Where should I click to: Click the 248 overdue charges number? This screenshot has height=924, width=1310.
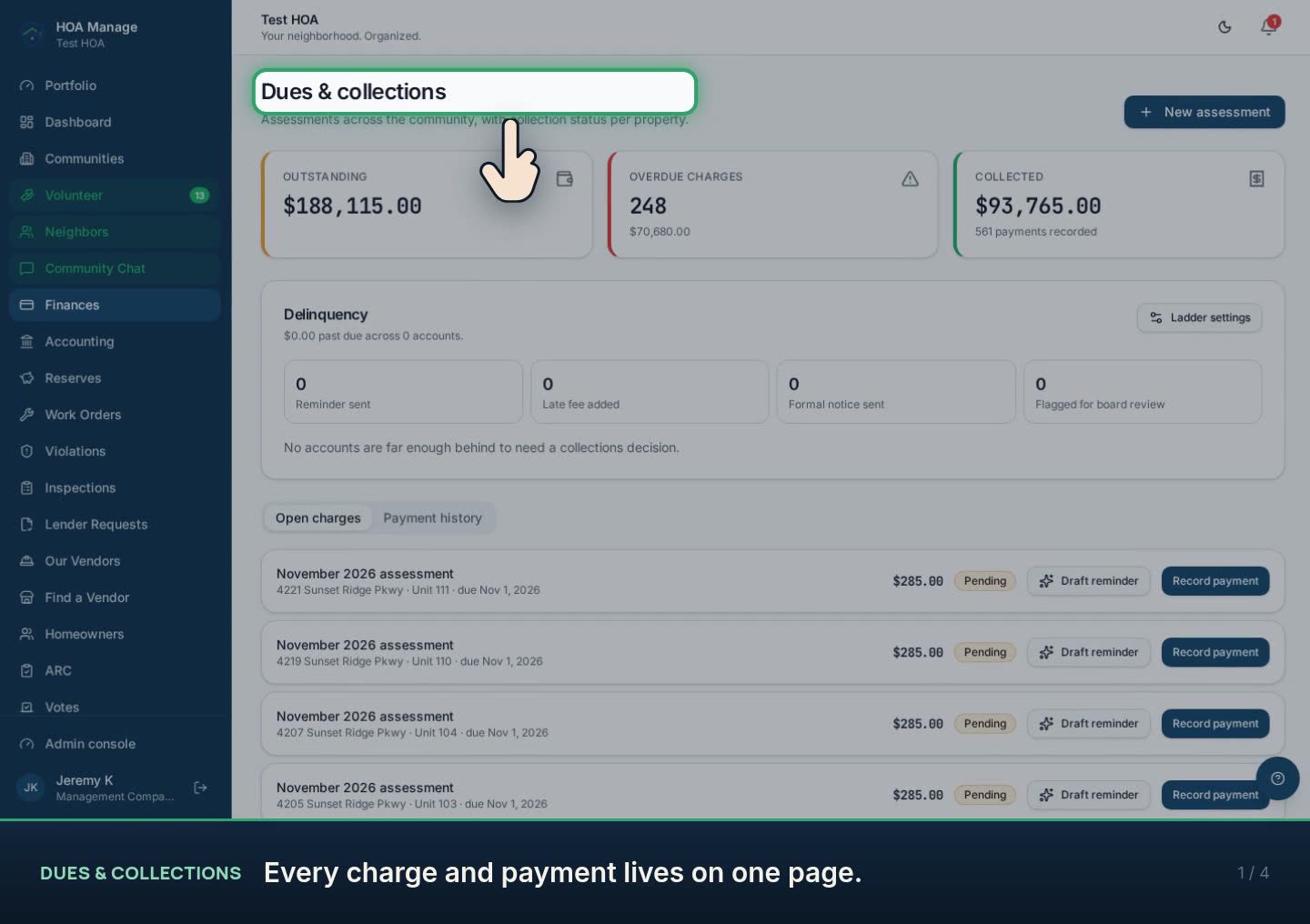pos(648,206)
